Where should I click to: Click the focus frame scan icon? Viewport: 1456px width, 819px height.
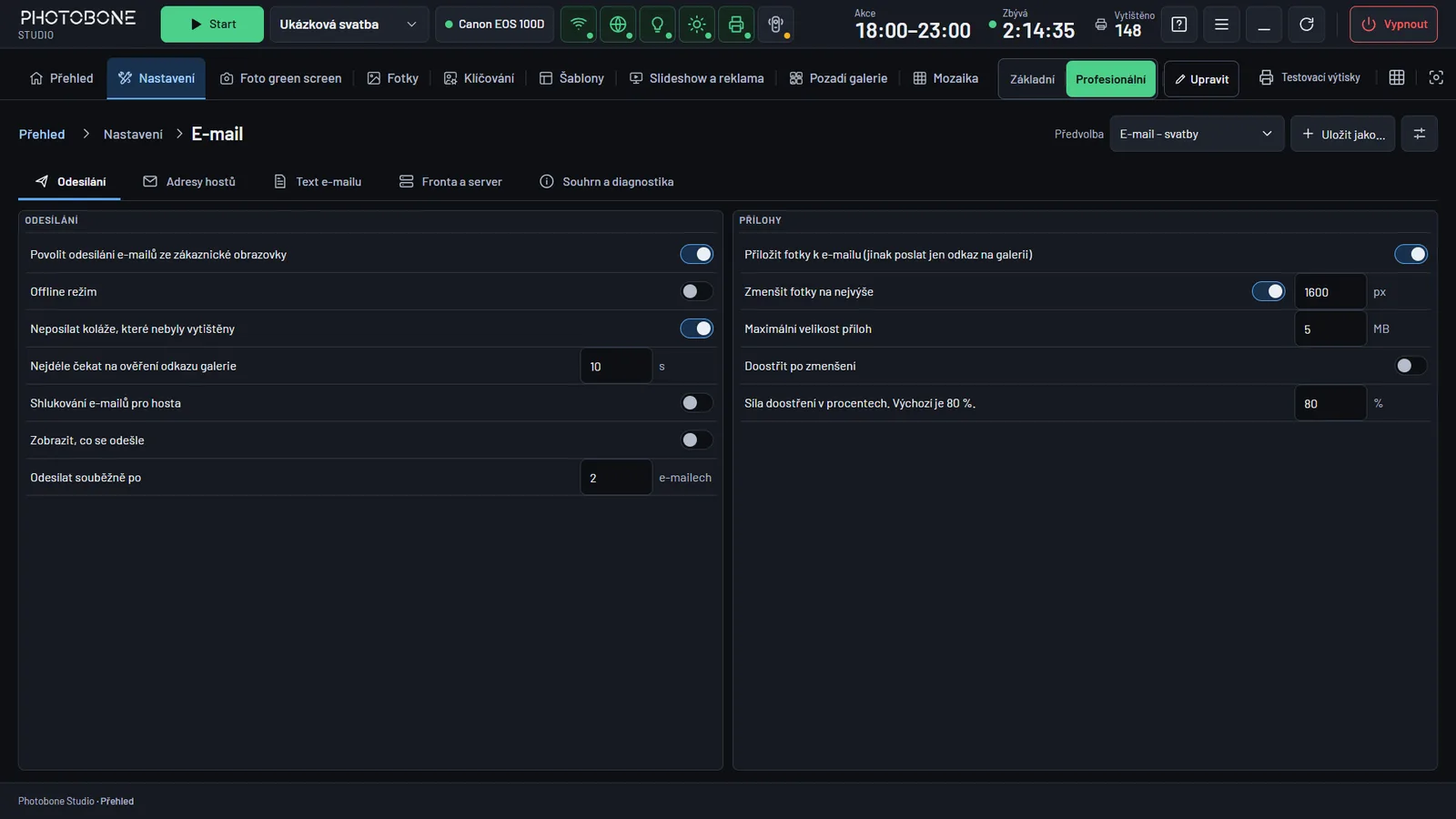[x=1436, y=77]
